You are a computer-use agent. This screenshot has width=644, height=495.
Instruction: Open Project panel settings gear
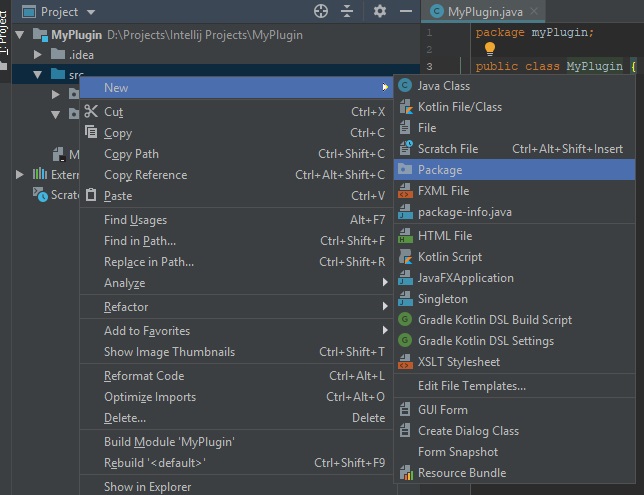click(379, 11)
